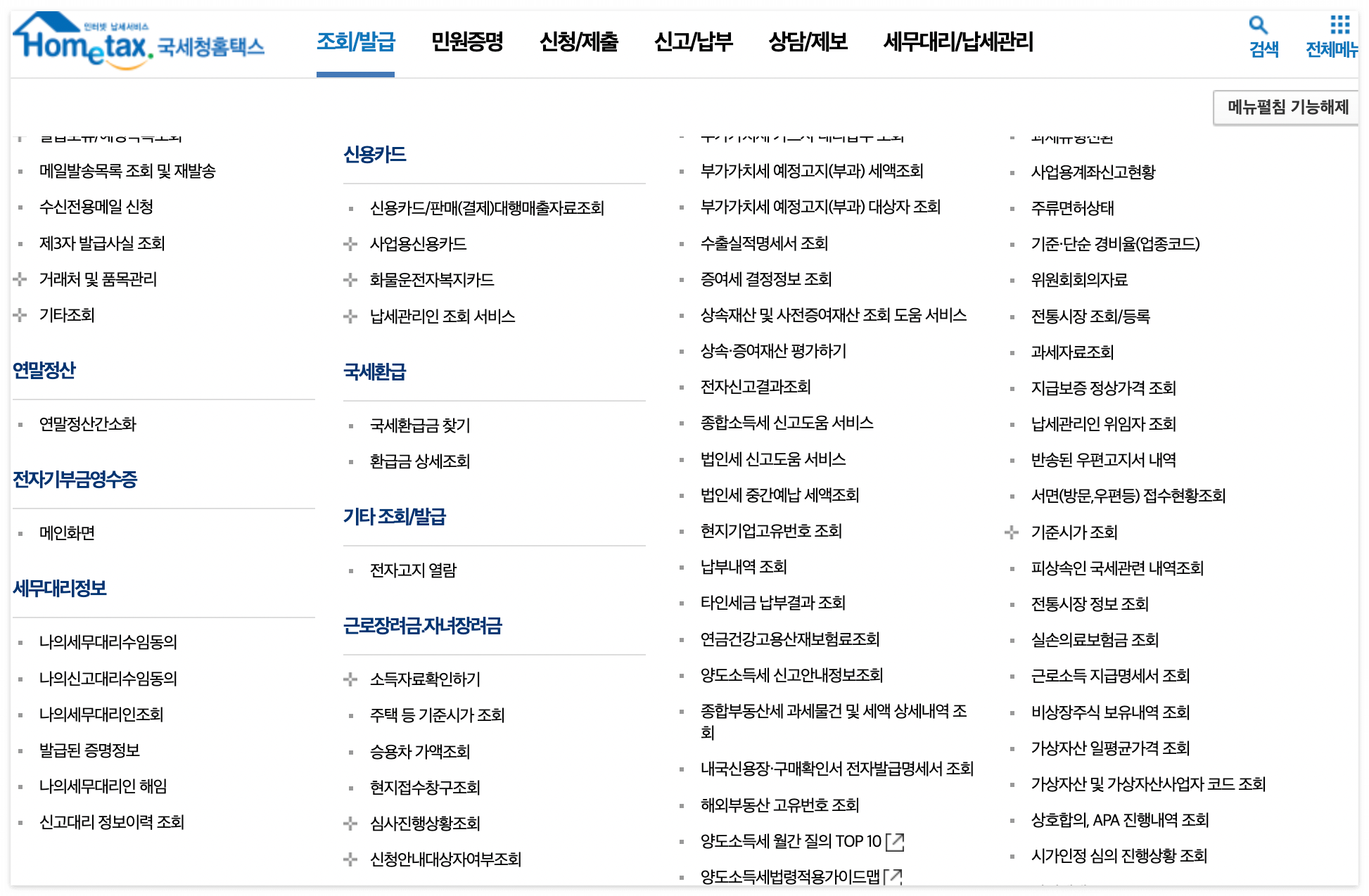Click 국세환급금 찾기
This screenshot has height=896, width=1369.
click(x=421, y=425)
